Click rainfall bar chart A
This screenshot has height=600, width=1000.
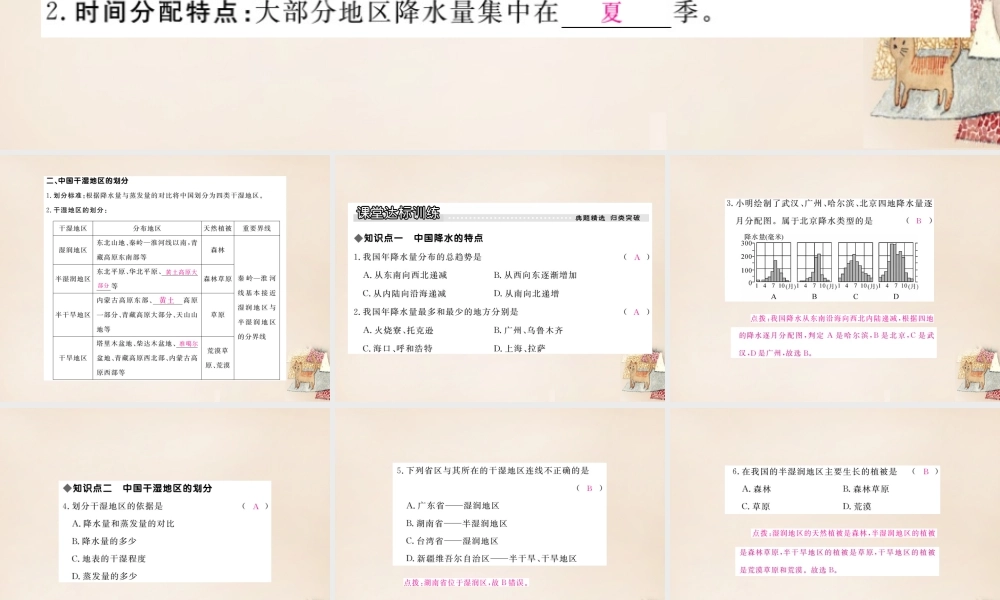coord(773,262)
